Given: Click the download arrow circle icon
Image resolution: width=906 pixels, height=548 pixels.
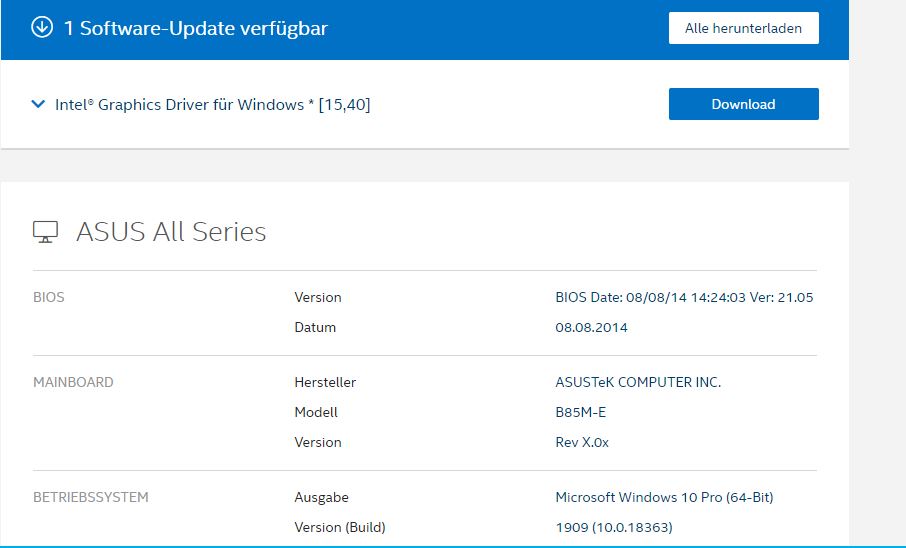Looking at the screenshot, I should pos(42,27).
